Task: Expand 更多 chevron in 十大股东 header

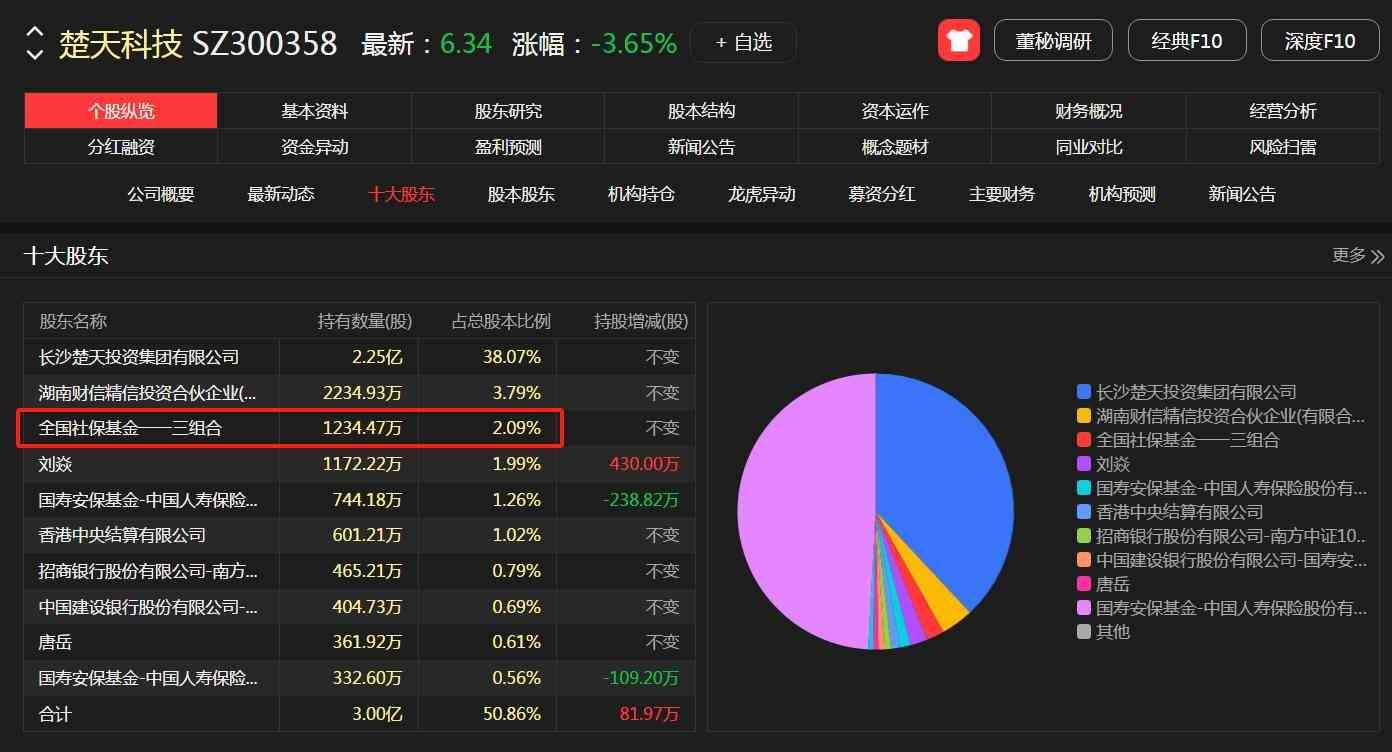Action: point(1377,256)
